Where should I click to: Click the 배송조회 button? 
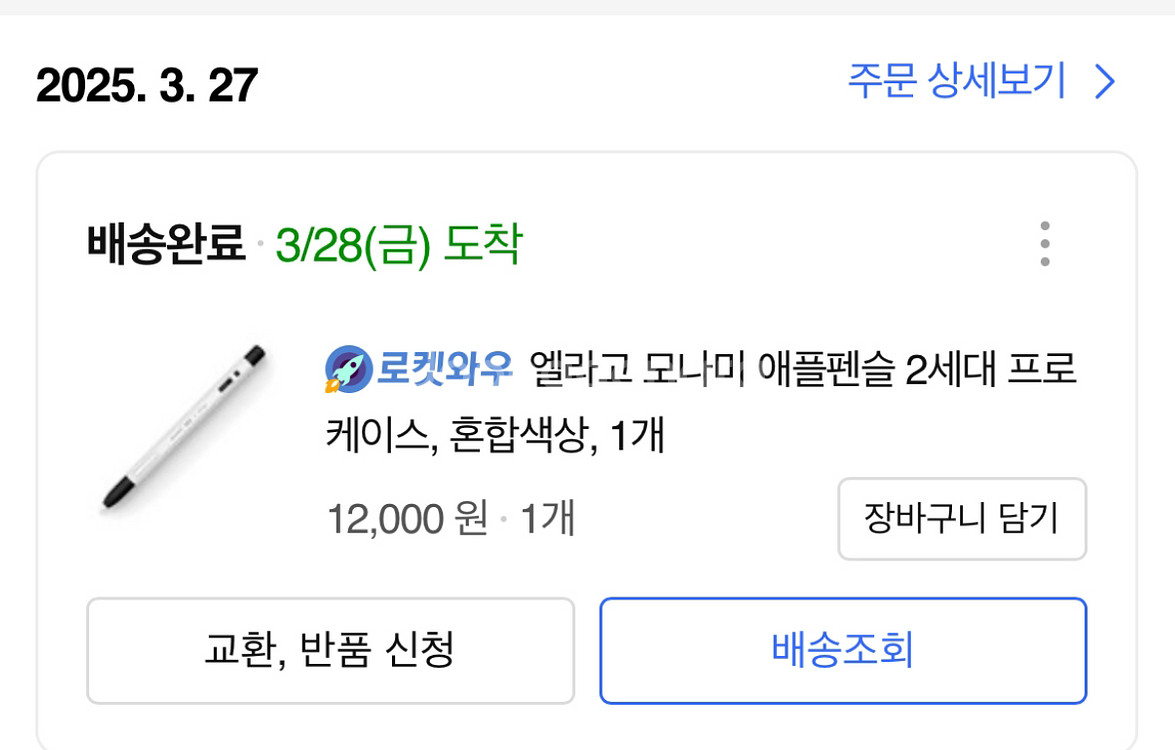tap(842, 650)
